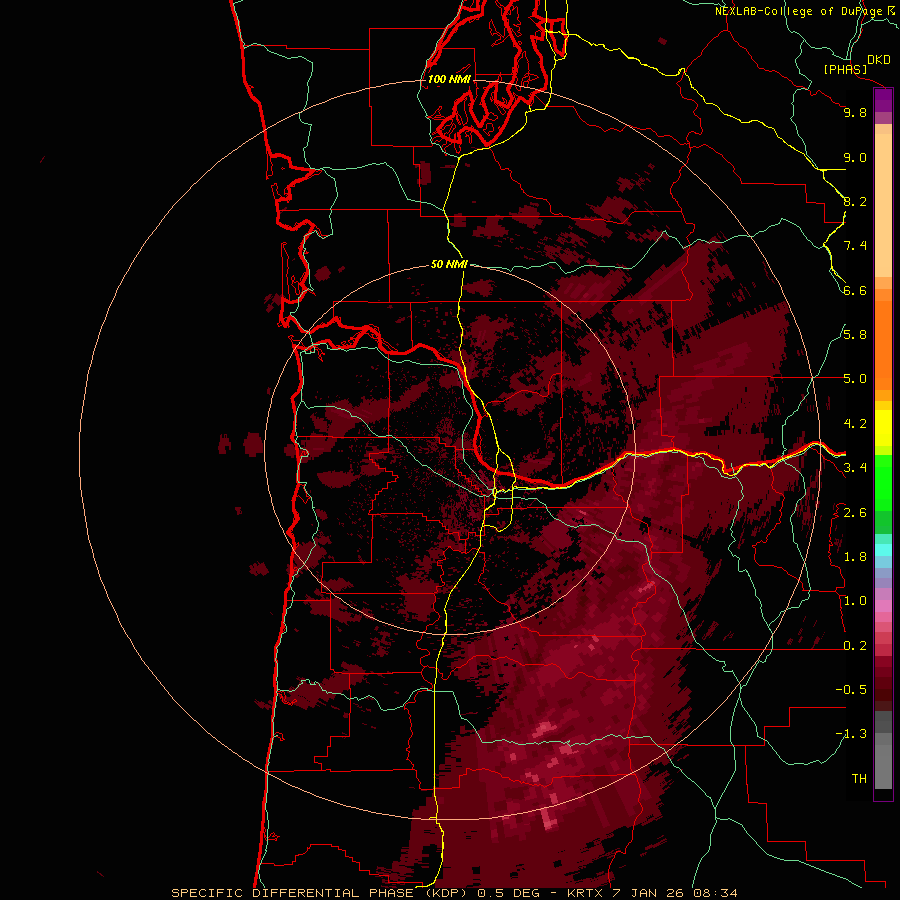Click the 5.0 value on the legend
This screenshot has width=900, height=900.
(855, 379)
